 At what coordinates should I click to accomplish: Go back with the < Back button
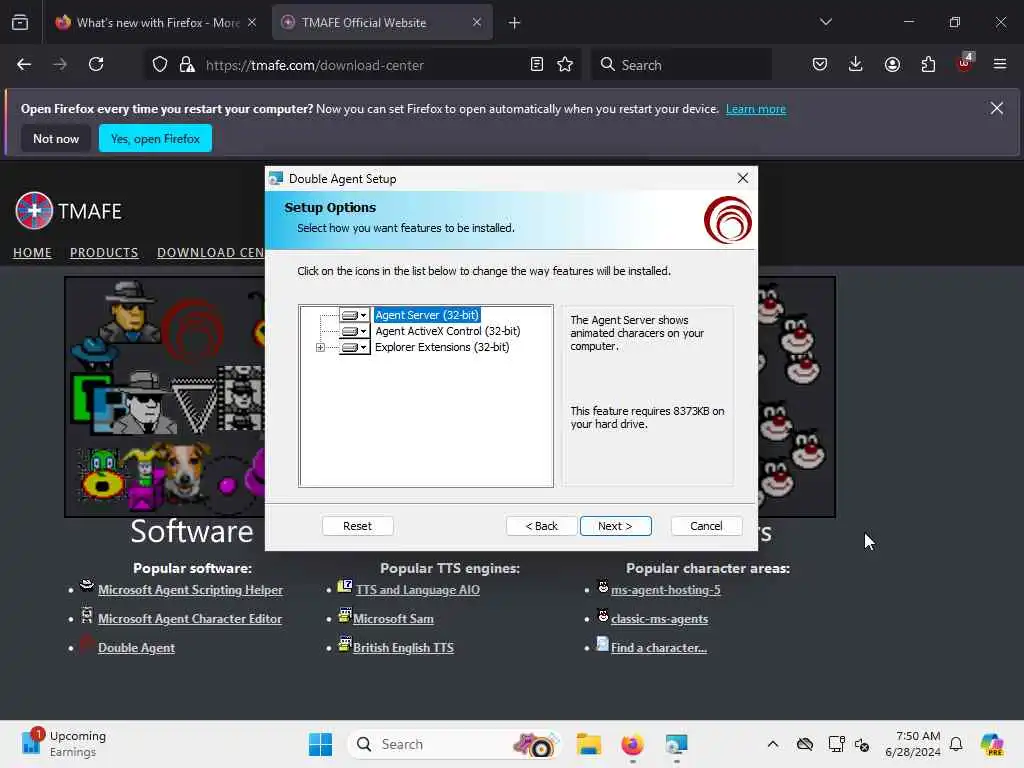pos(541,526)
